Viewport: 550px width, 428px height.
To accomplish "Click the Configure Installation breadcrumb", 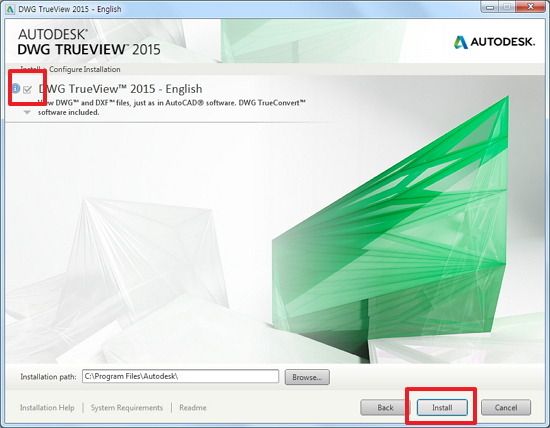I will (x=85, y=69).
